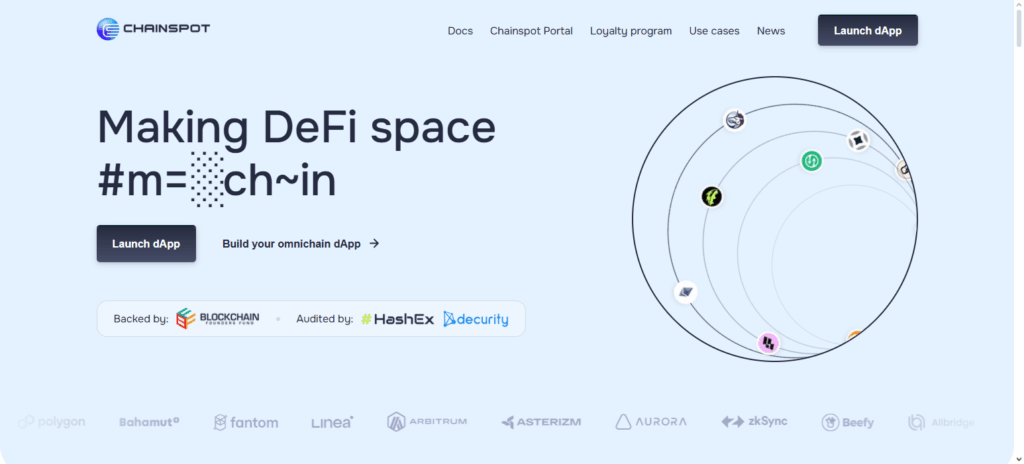Click the Beefy partner logo
Viewport: 1024px width, 464px height.
coord(847,422)
